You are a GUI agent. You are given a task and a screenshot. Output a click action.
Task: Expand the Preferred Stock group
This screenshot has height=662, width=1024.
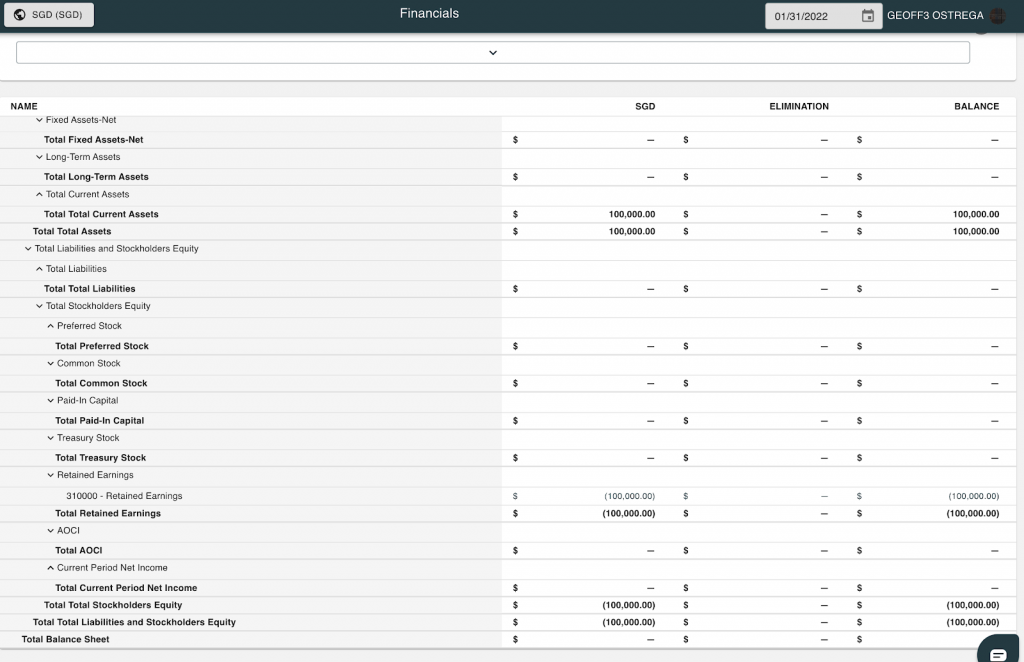(50, 326)
